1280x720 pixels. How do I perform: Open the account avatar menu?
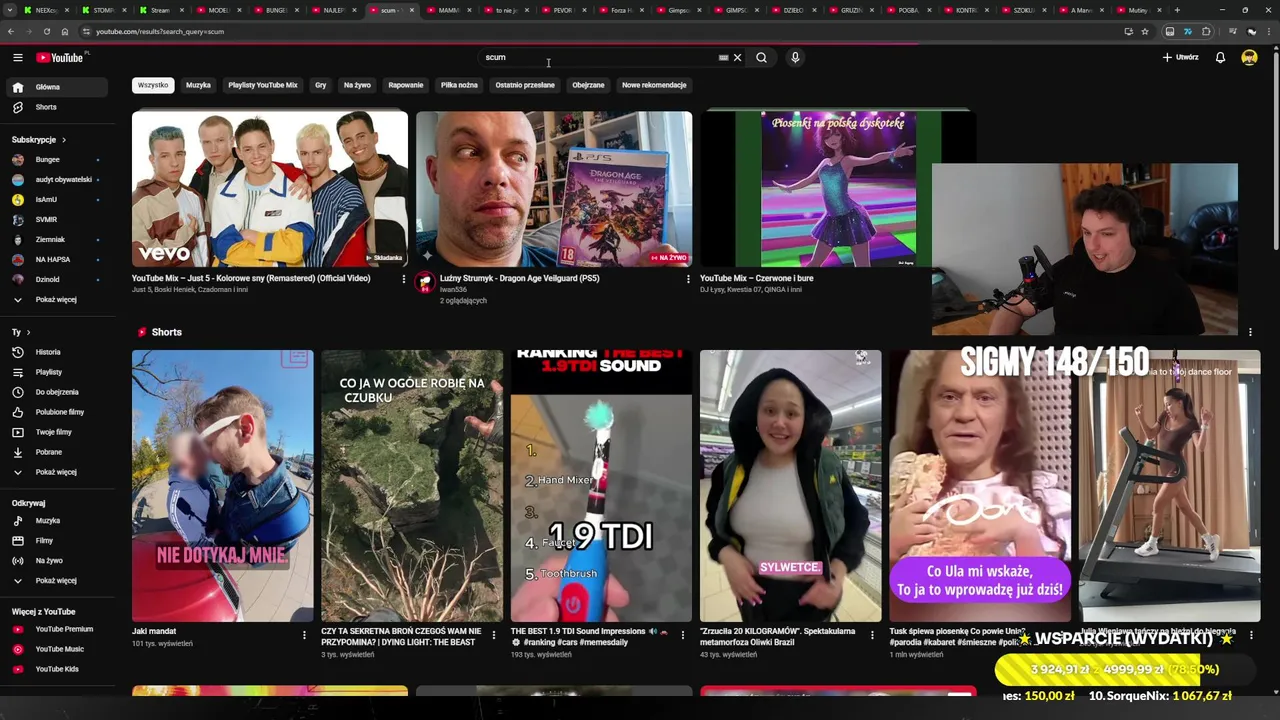[x=1249, y=57]
